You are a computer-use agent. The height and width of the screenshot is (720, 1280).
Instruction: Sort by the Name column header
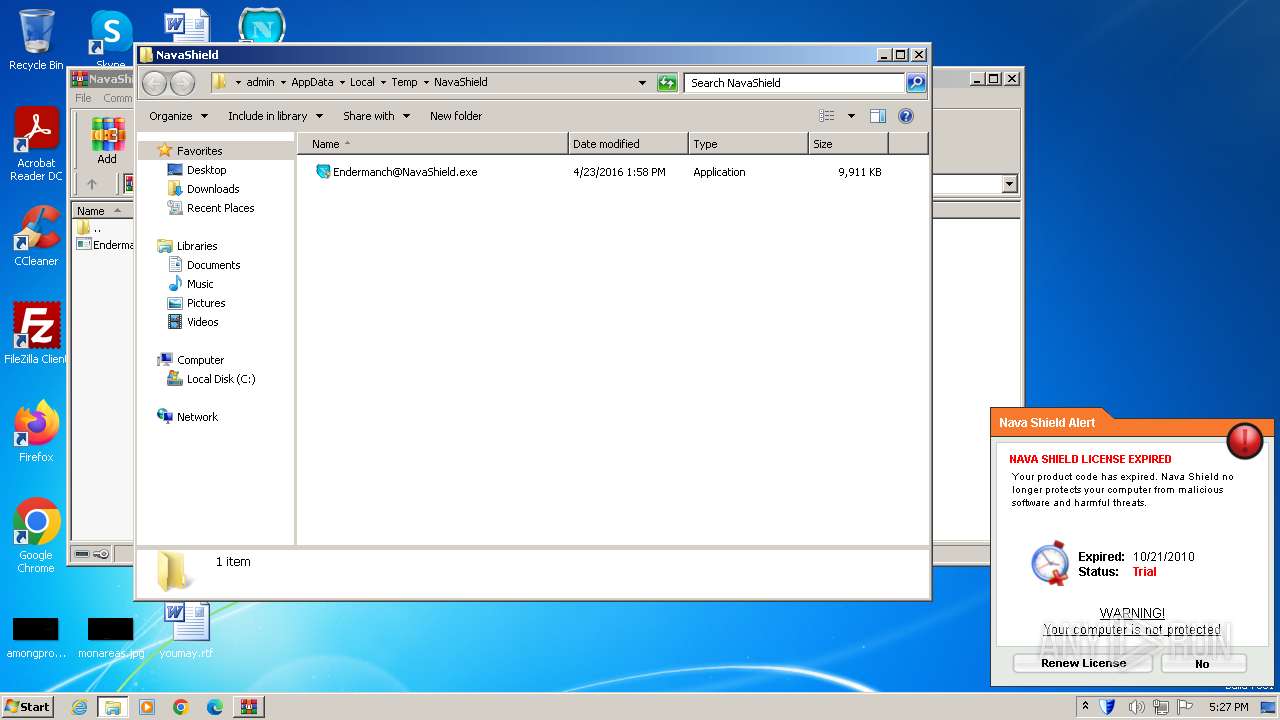pos(432,144)
